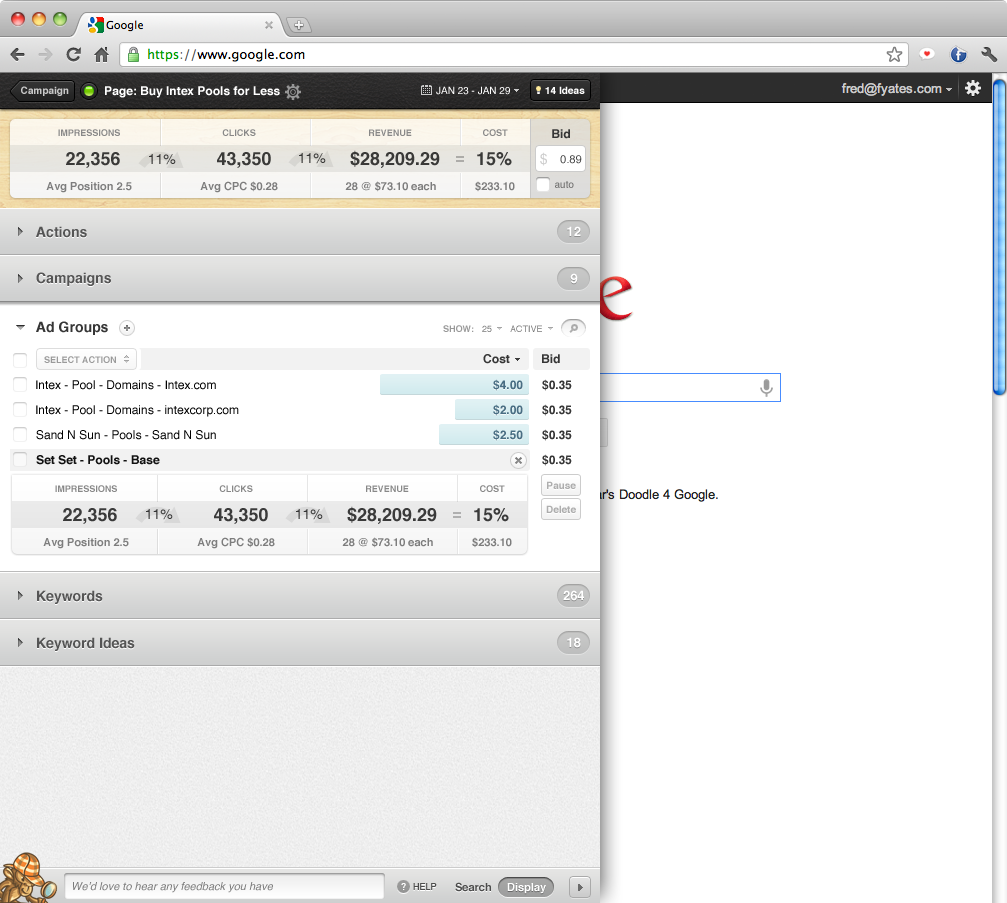The height and width of the screenshot is (903, 1007).
Task: Close expanded Set Set - Pools row
Action: pos(518,460)
